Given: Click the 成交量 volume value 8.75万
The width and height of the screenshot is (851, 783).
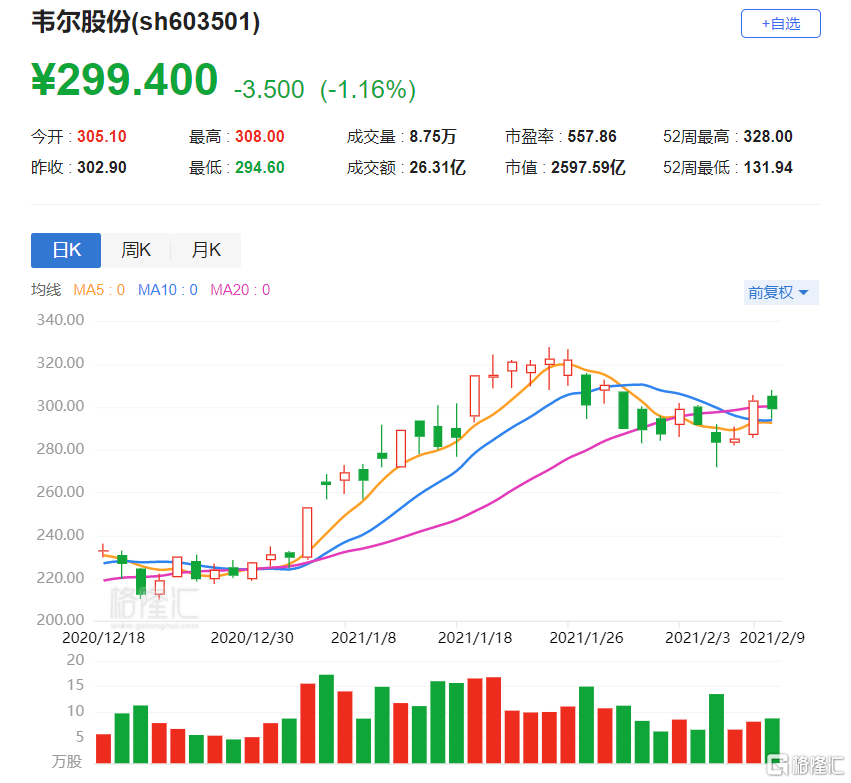Looking at the screenshot, I should [x=433, y=136].
